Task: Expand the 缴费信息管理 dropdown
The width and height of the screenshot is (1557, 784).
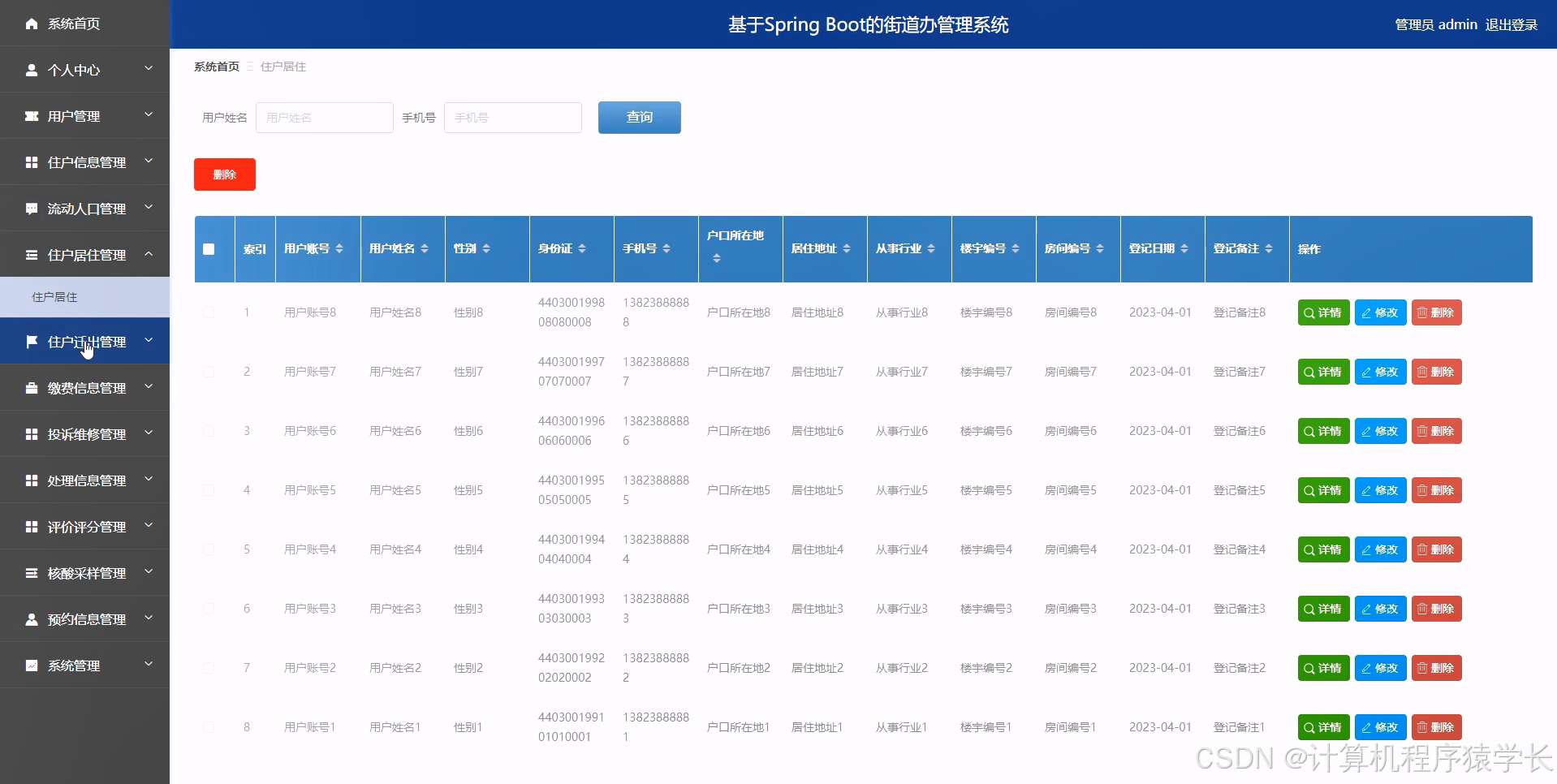Action: click(85, 387)
